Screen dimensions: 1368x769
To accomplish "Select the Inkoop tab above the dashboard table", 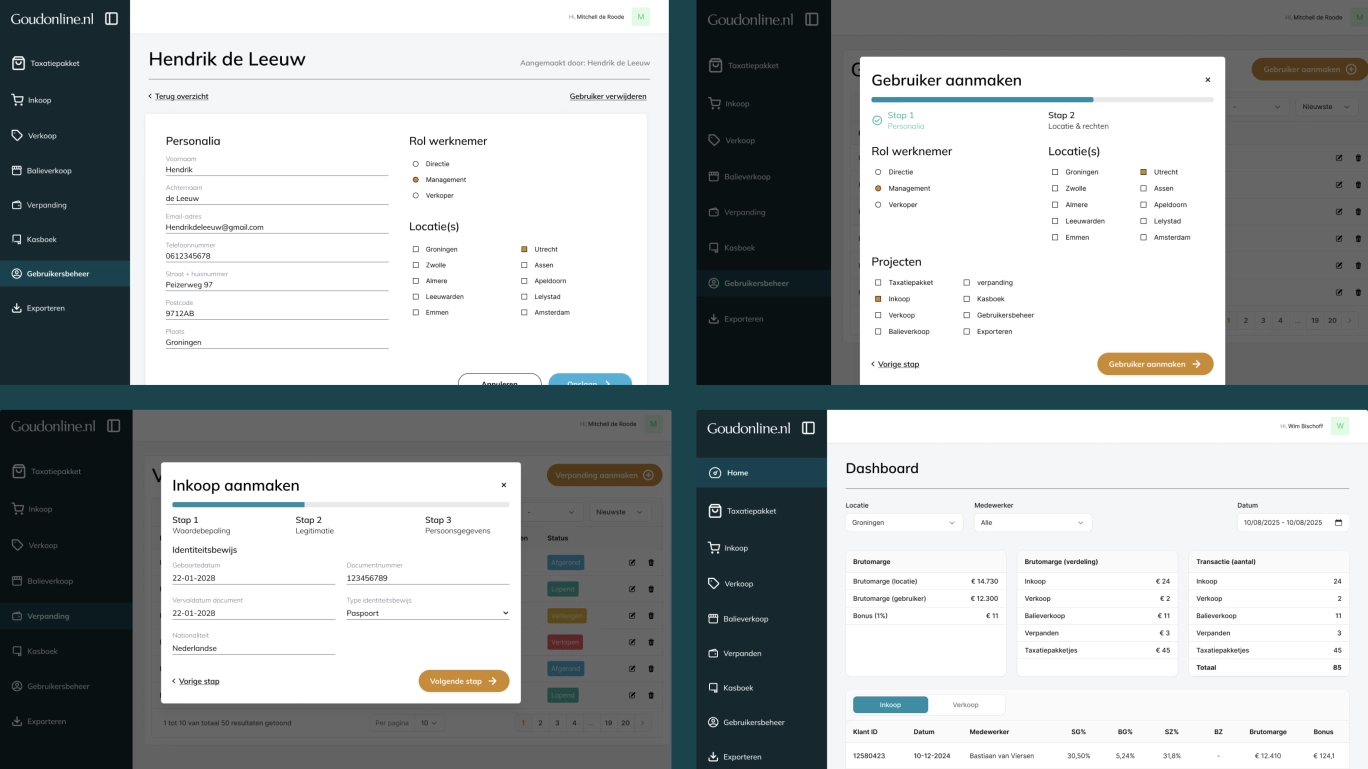I will (890, 705).
